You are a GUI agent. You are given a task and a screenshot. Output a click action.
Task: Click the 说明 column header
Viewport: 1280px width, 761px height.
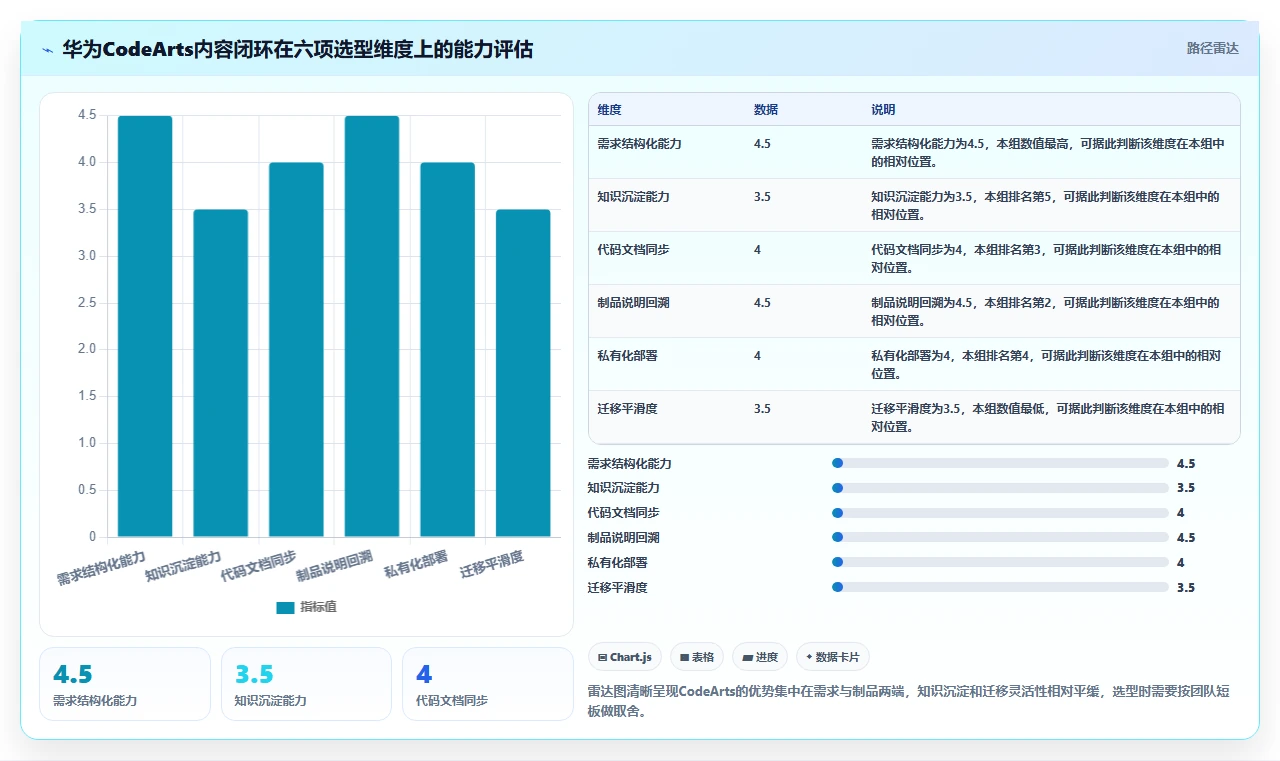pyautogui.click(x=883, y=110)
